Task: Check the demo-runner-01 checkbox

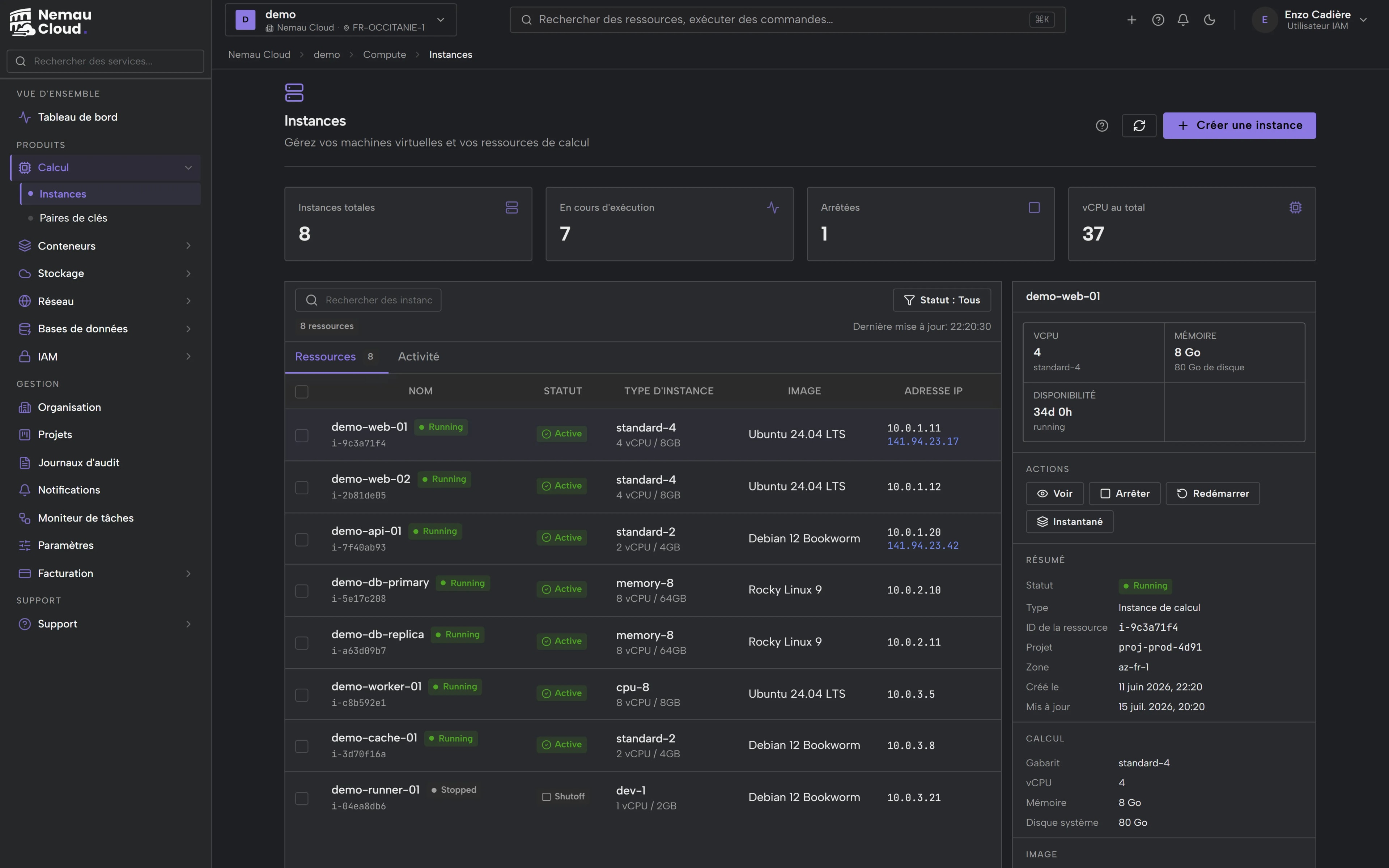Action: pos(301,798)
